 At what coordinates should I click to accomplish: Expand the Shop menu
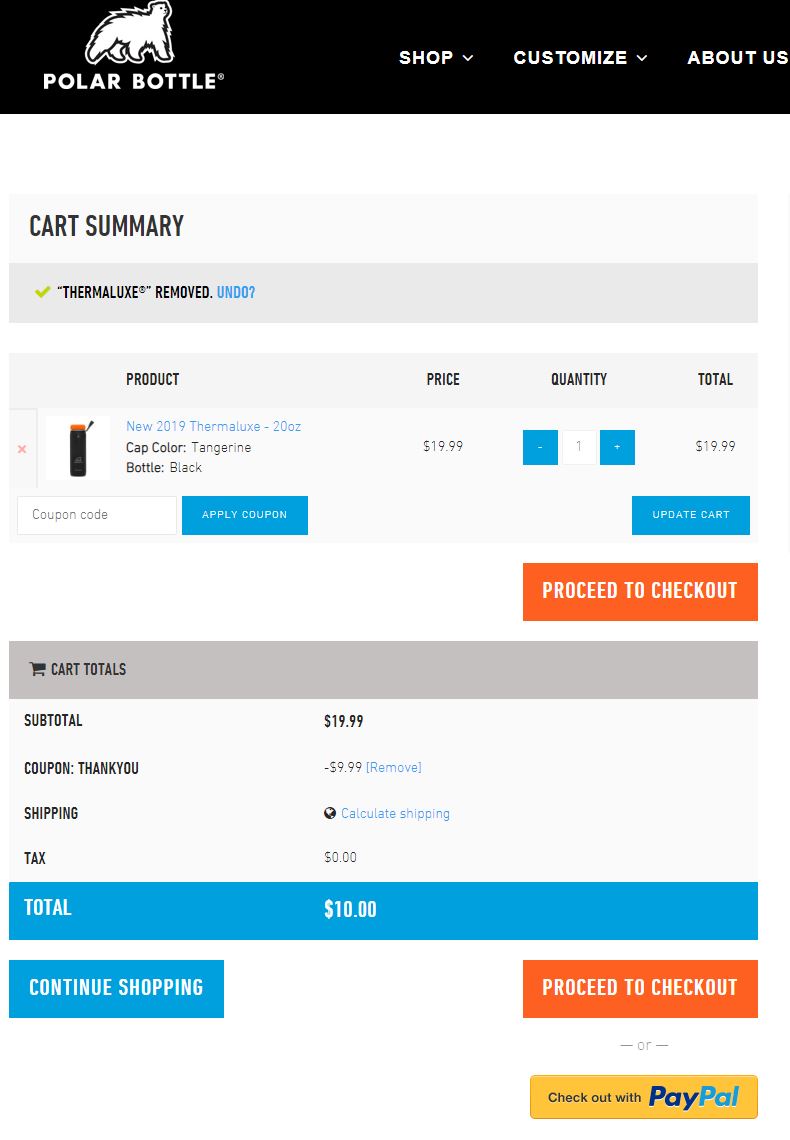436,58
